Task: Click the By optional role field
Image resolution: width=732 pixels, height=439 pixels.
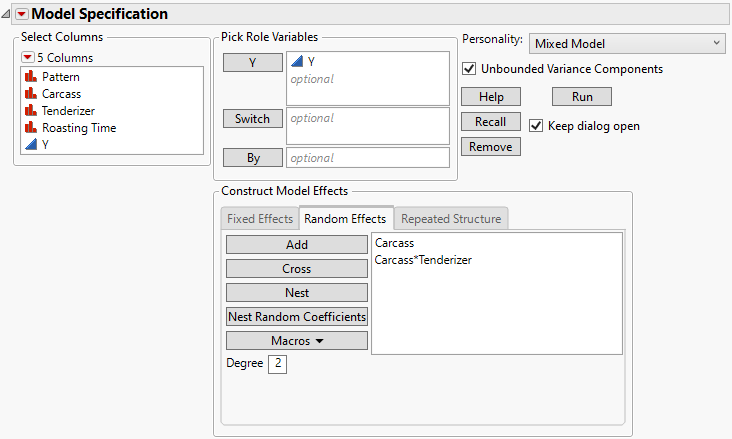Action: click(368, 158)
